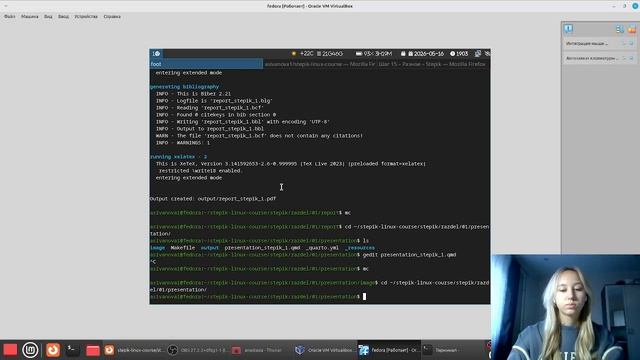Dismiss the Интеграция мыши notification
640x360 pixels.
click(x=631, y=43)
